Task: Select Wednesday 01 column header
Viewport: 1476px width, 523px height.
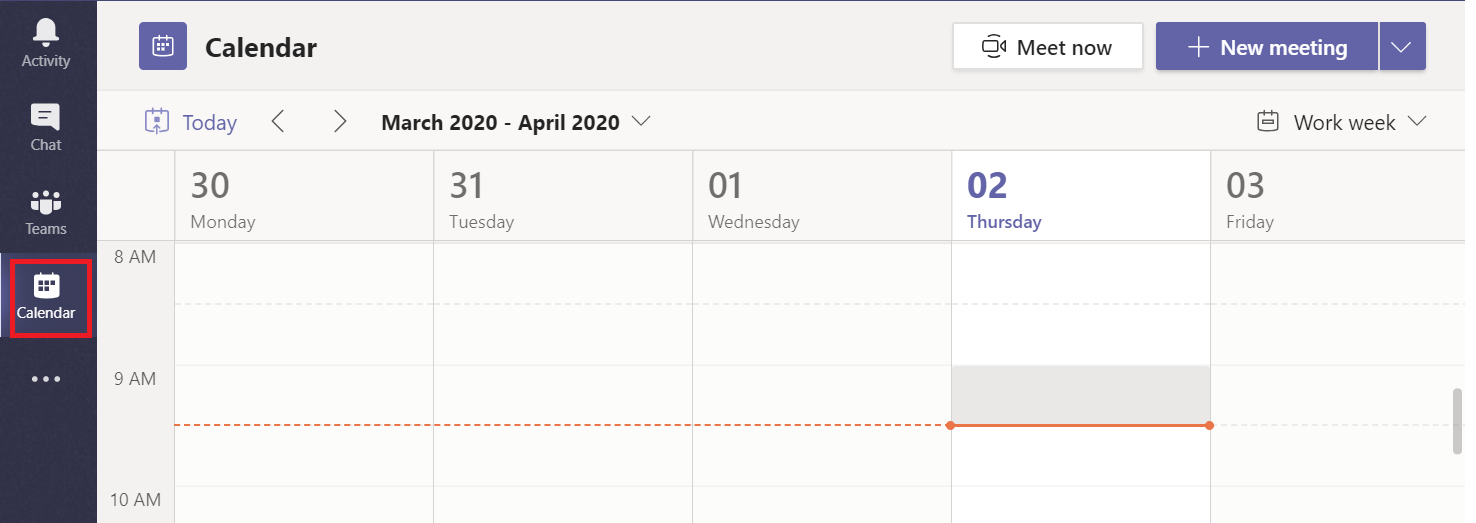Action: point(822,196)
